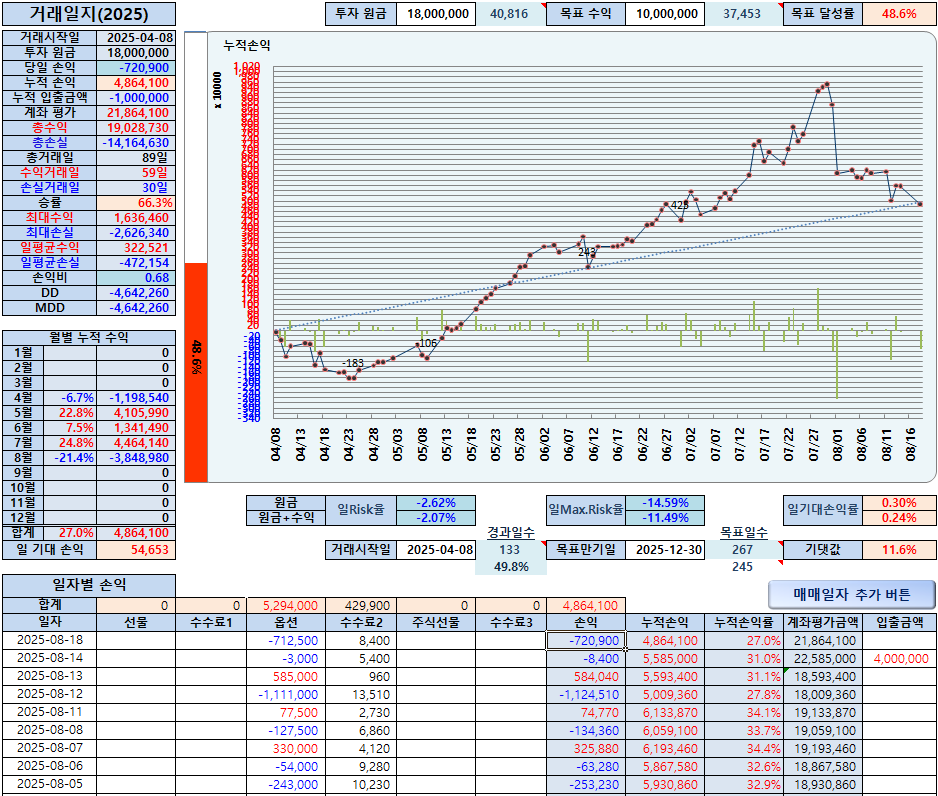Image resolution: width=938 pixels, height=796 pixels.
Task: Select the 최대손실 value -2,626,340
Action: tap(136, 233)
